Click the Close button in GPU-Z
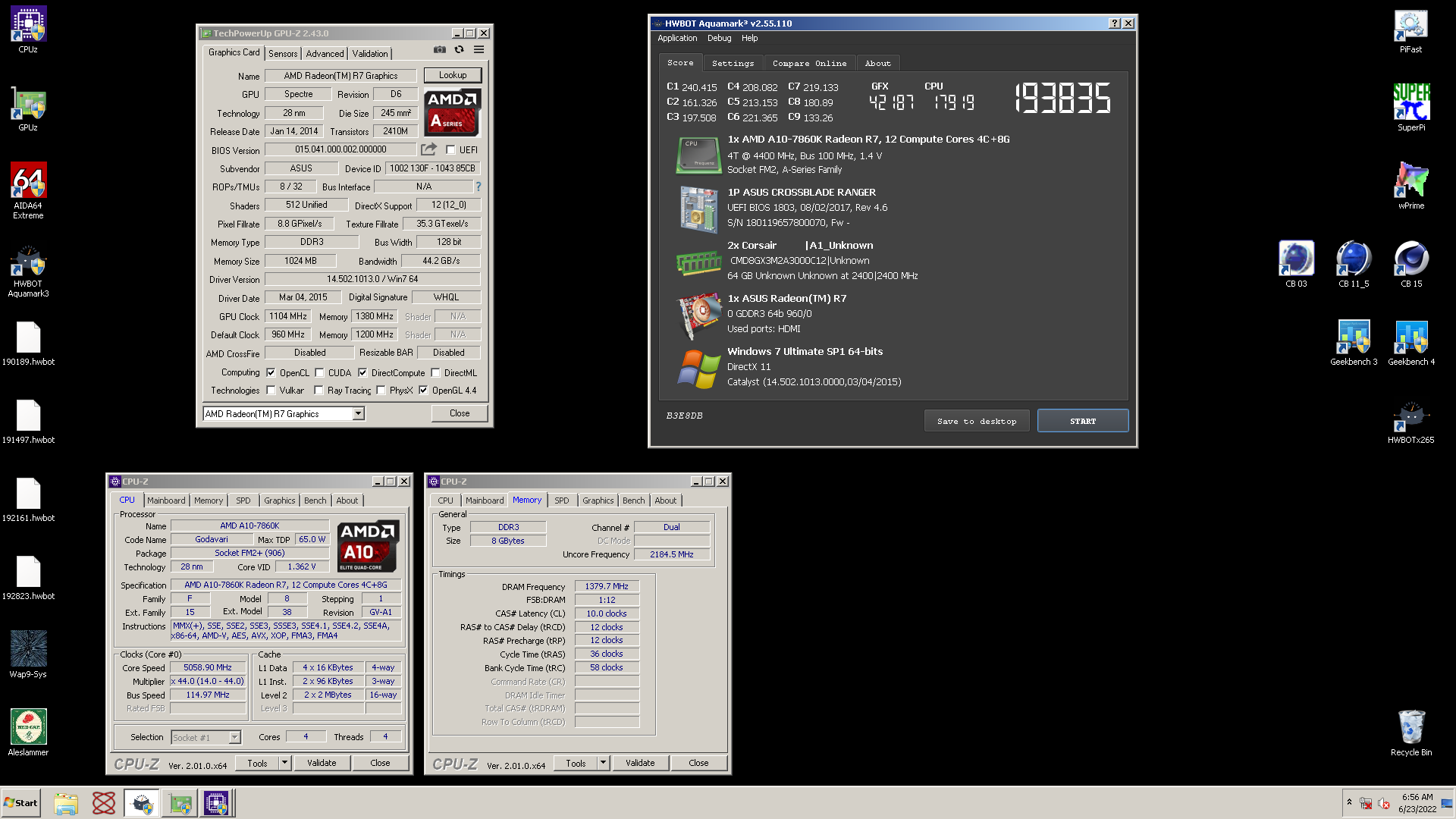The width and height of the screenshot is (1456, 819). [x=460, y=413]
